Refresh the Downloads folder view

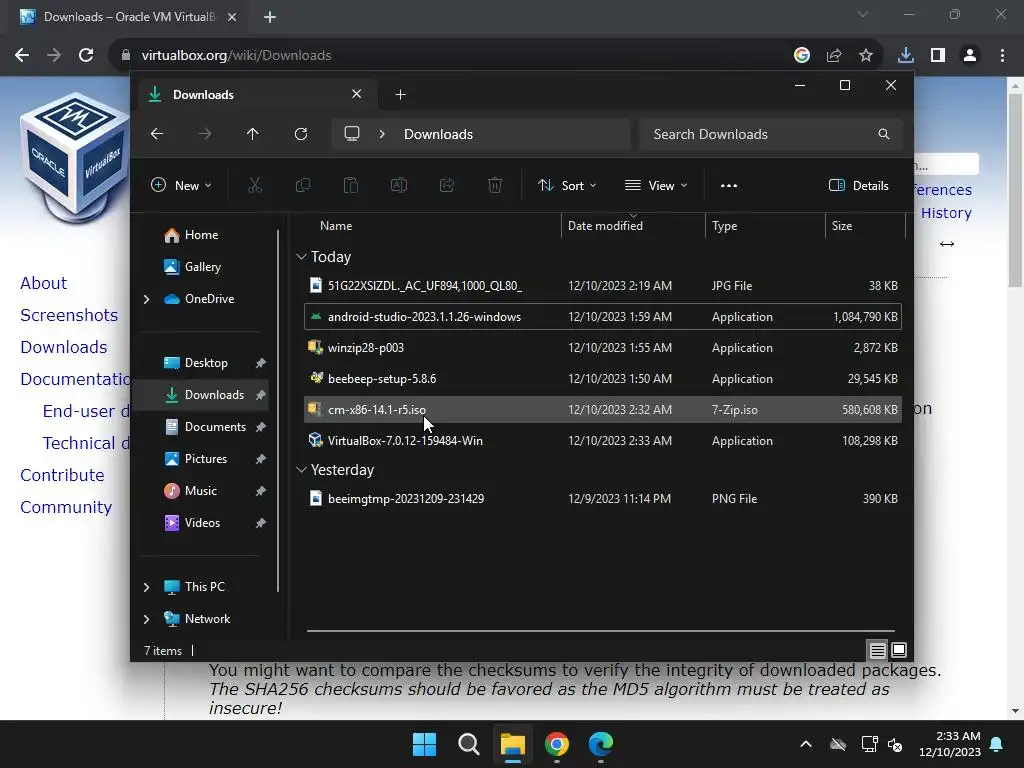[300, 134]
